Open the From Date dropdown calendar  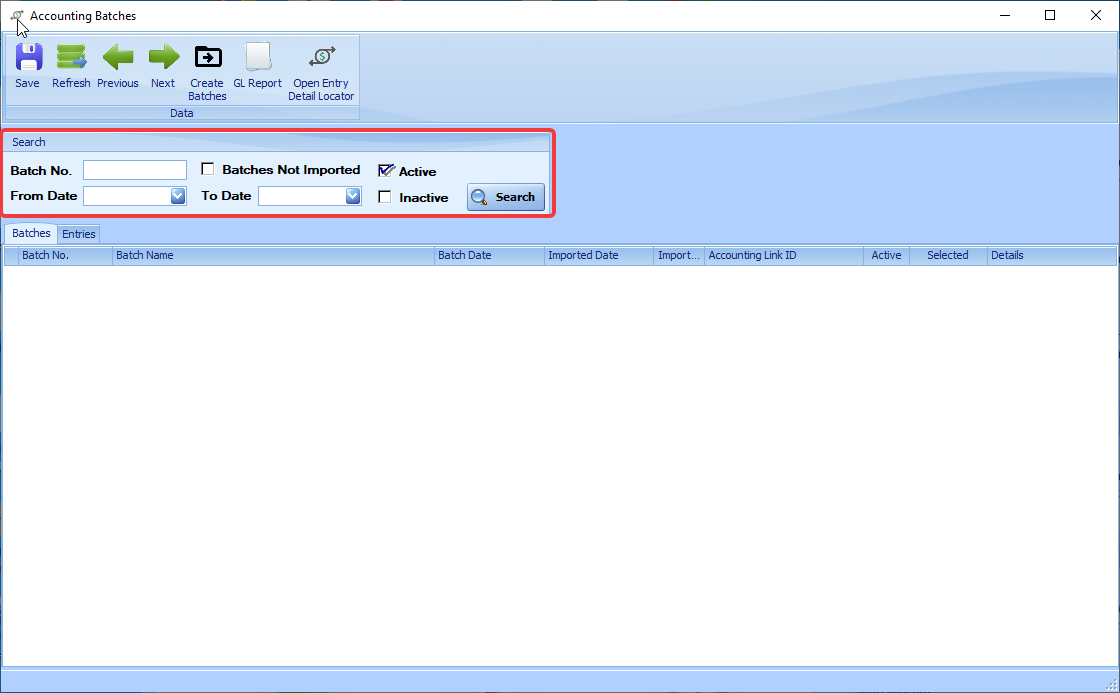coord(178,196)
